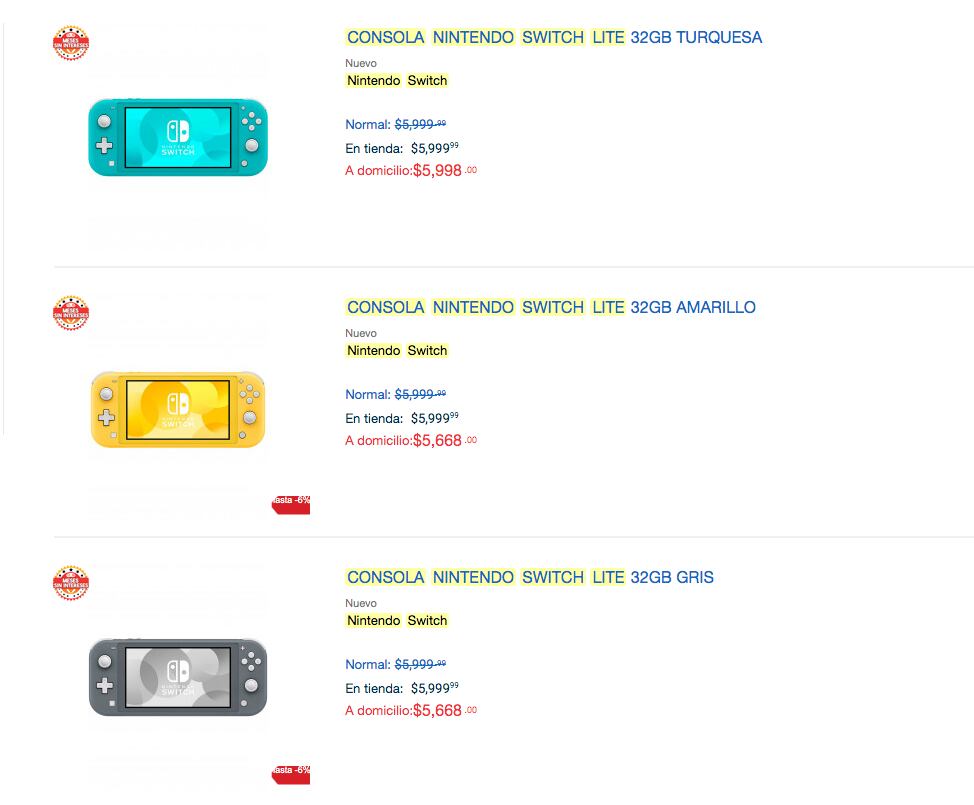Click the Meses Sin Intereses badge on the Gris listing
Screen dimensions: 974x805
70,583
